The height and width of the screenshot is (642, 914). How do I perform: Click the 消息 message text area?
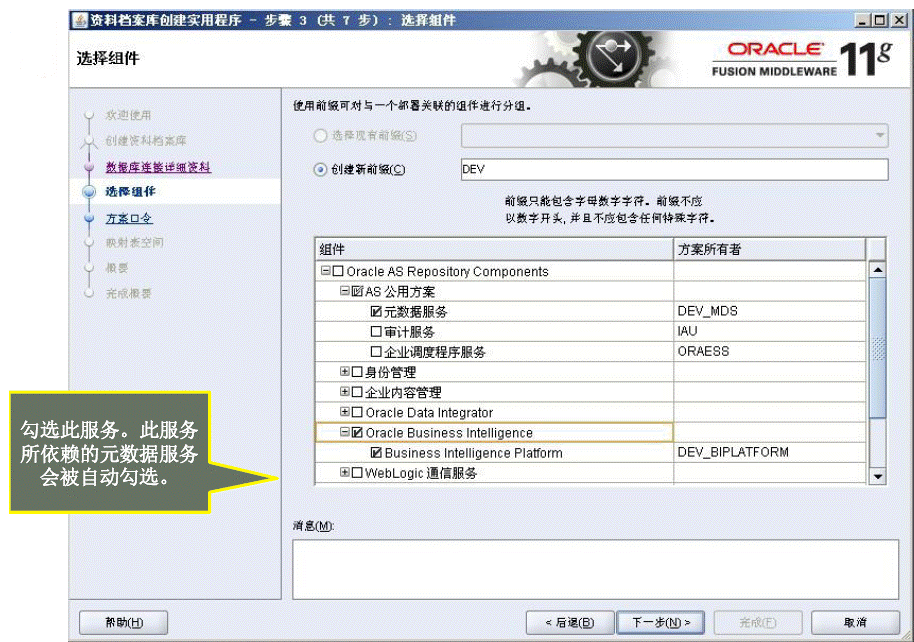[x=595, y=569]
